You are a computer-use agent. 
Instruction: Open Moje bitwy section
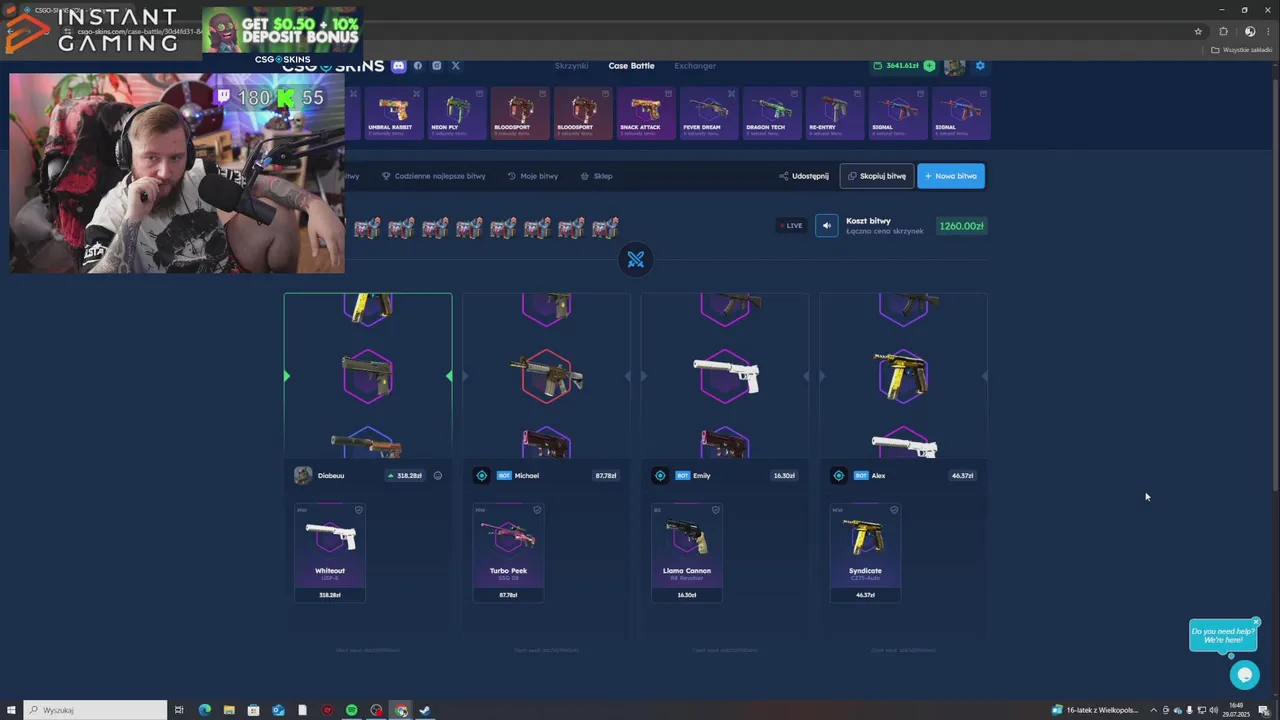click(x=533, y=176)
